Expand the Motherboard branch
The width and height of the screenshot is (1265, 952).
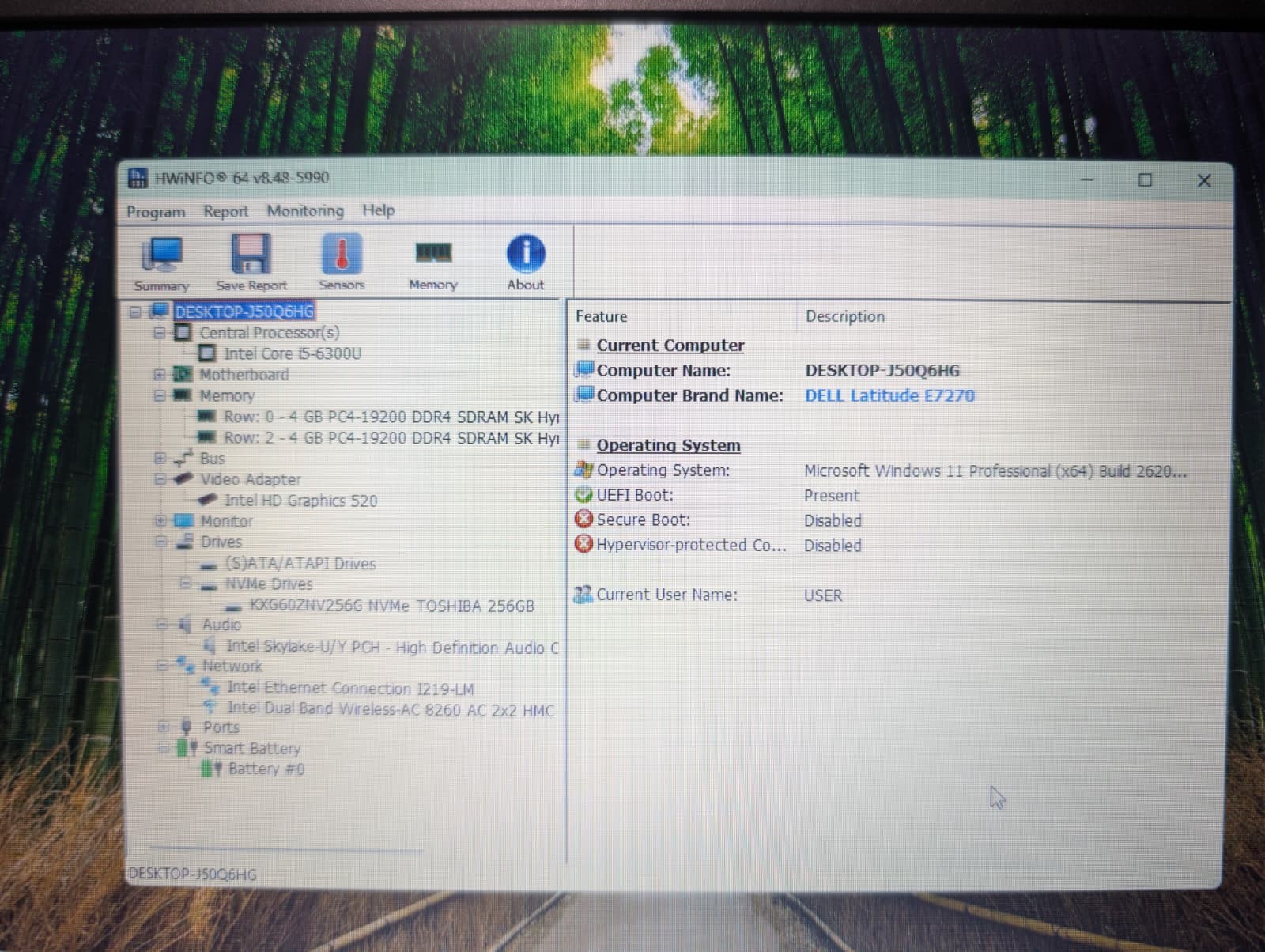[159, 375]
